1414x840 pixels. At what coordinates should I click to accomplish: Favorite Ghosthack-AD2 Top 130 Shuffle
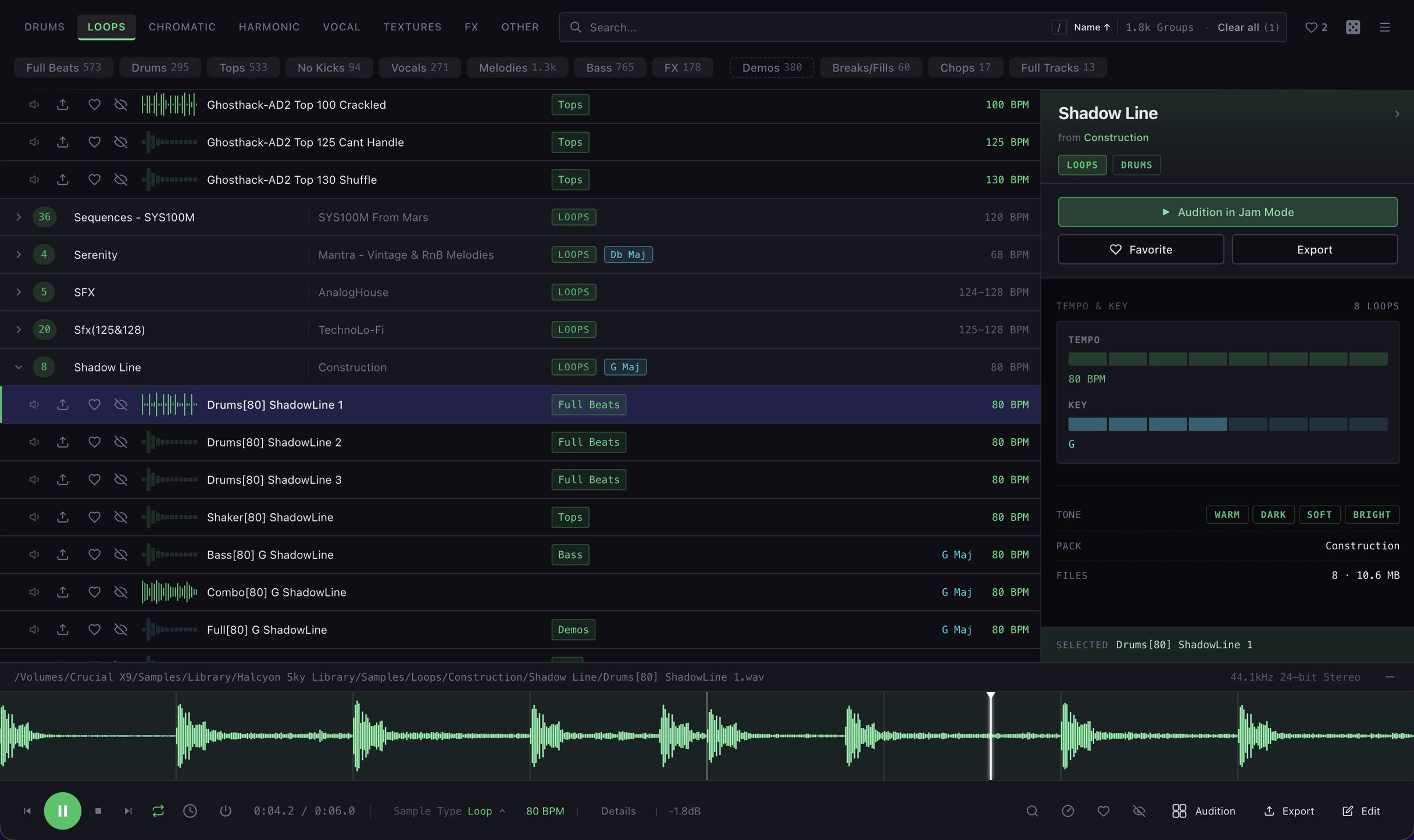click(94, 180)
